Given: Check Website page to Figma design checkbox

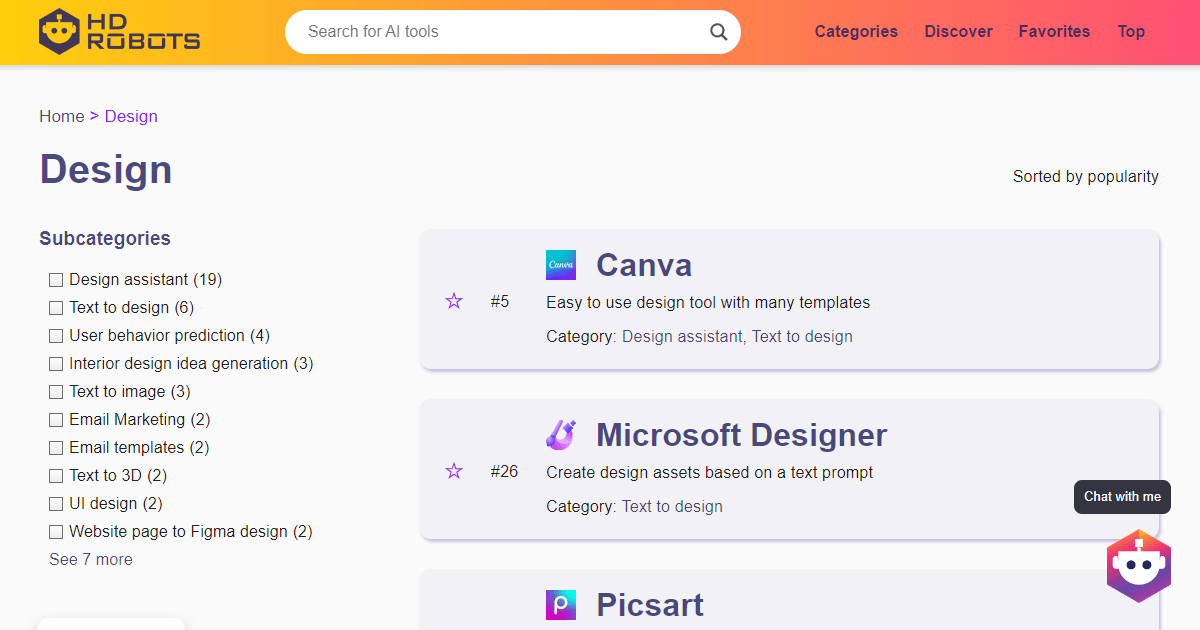Looking at the screenshot, I should point(56,532).
